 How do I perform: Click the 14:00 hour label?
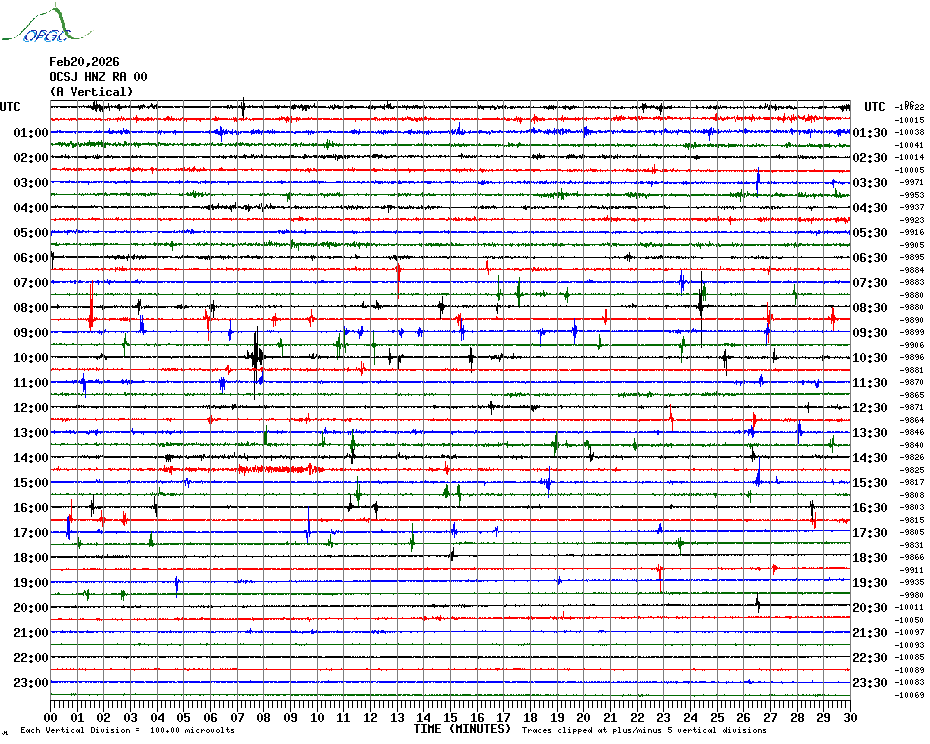(x=31, y=457)
